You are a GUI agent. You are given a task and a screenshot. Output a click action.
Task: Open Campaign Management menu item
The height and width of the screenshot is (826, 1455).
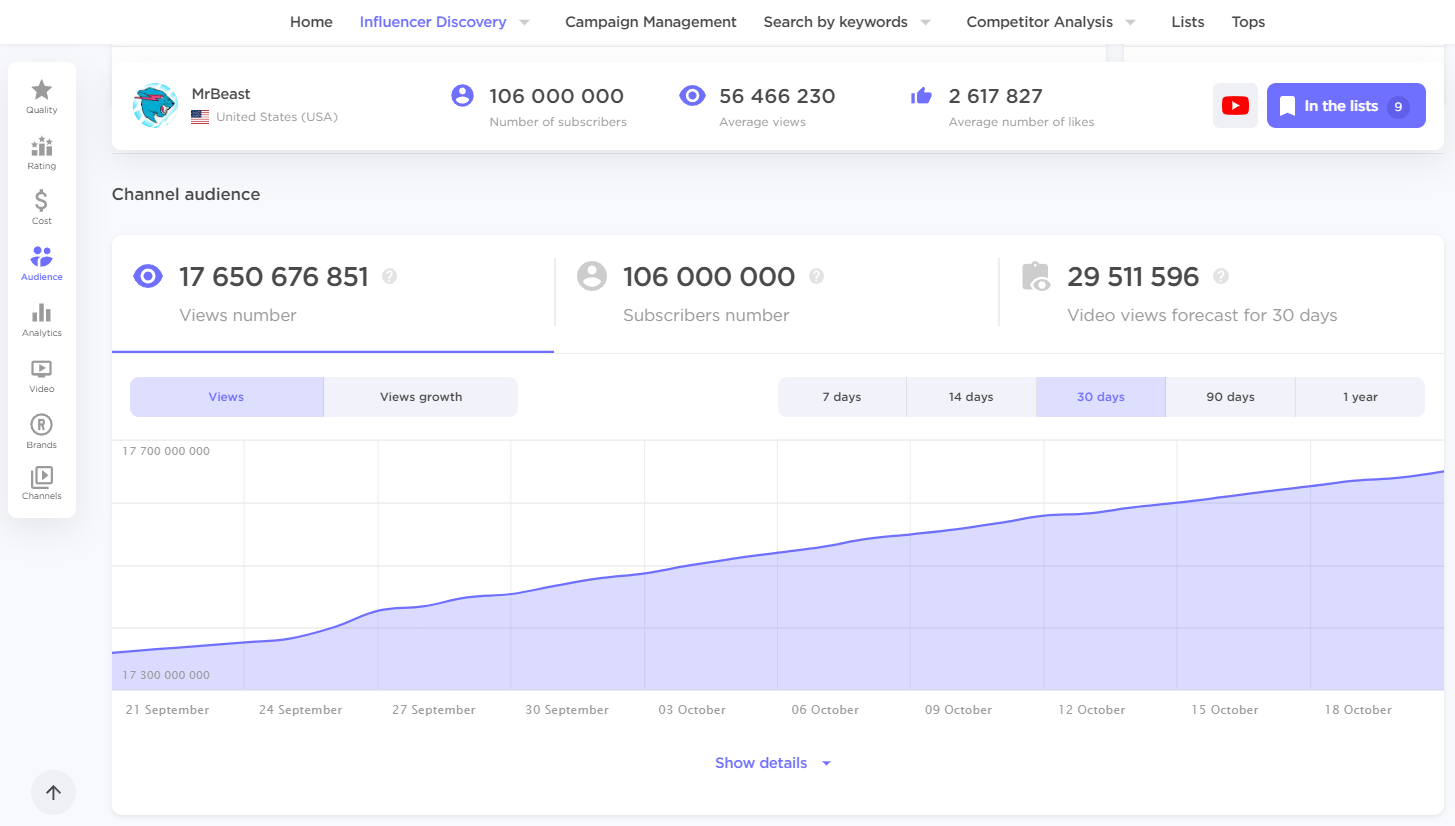pyautogui.click(x=651, y=22)
